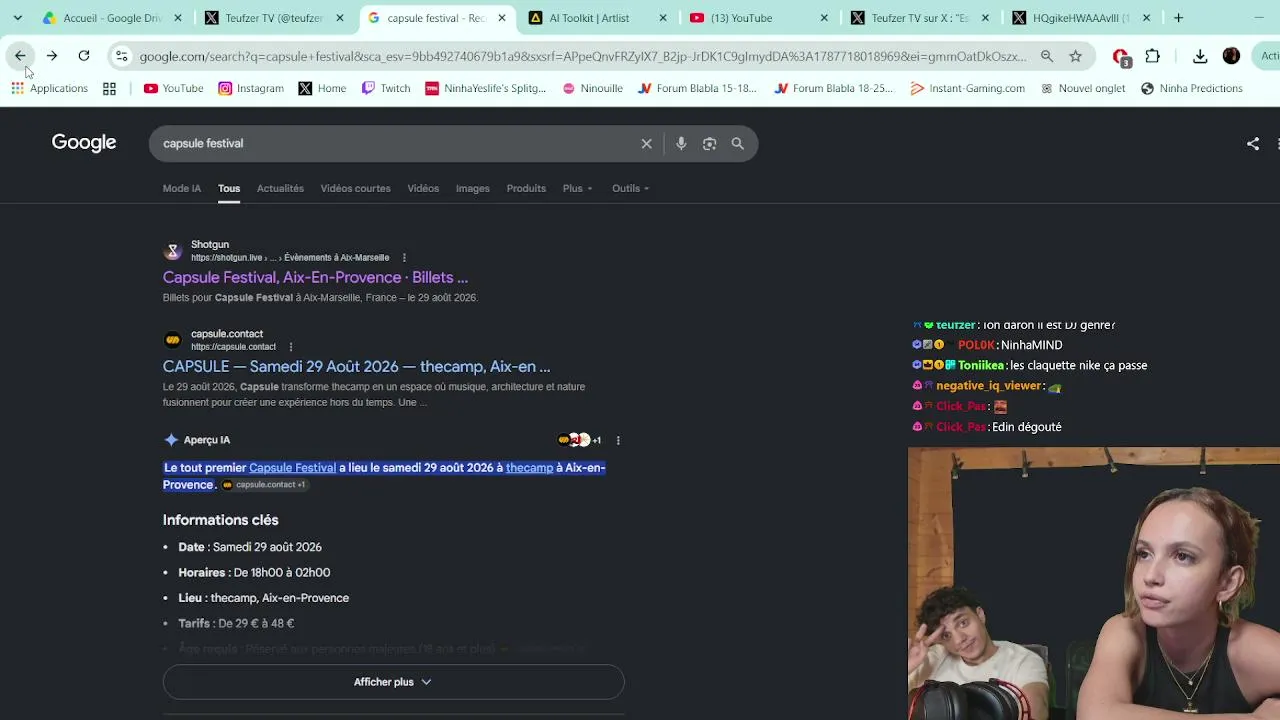Switch to AI Toolkit Artlist tab
Screen dimensions: 1280x720
click(x=595, y=18)
